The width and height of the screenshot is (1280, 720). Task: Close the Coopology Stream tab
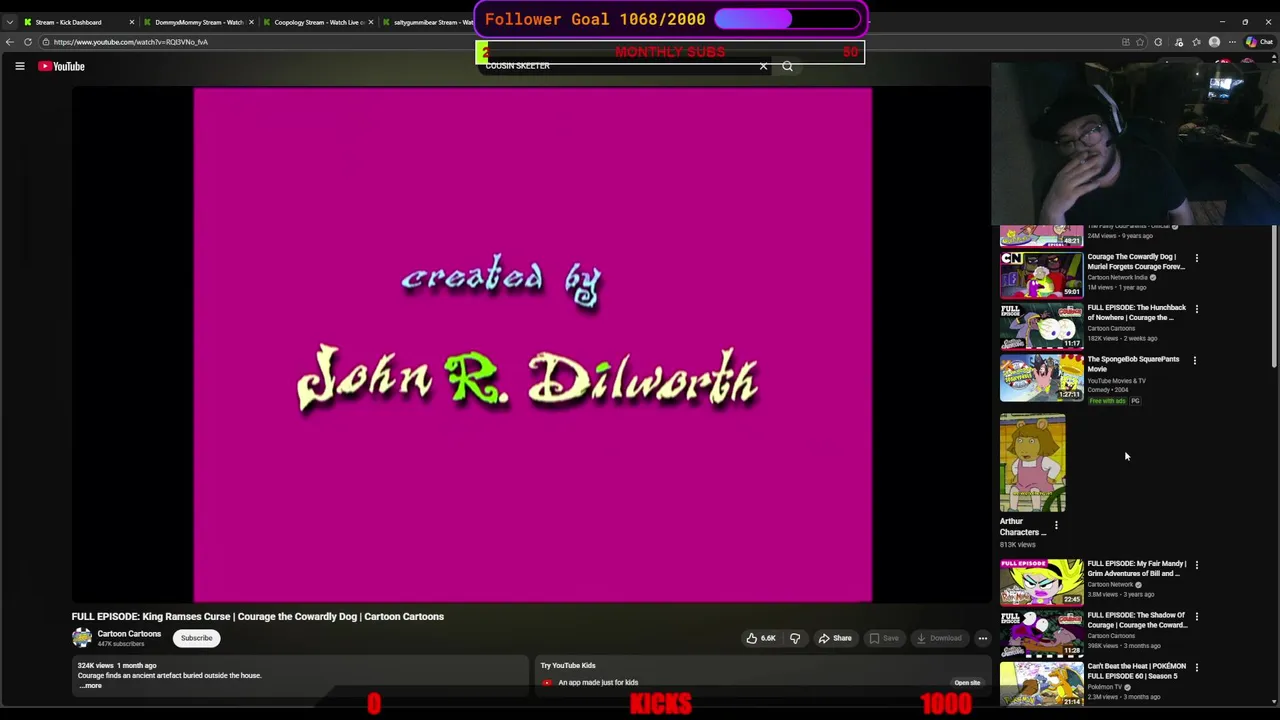coord(370,22)
